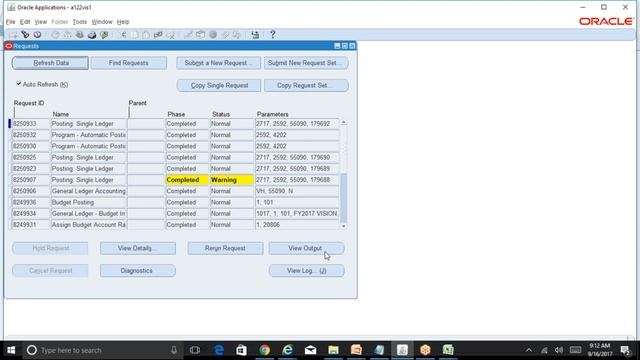This screenshot has height=360, width=640.
Task: Click the Paste toolbar icon
Action: 146,35
